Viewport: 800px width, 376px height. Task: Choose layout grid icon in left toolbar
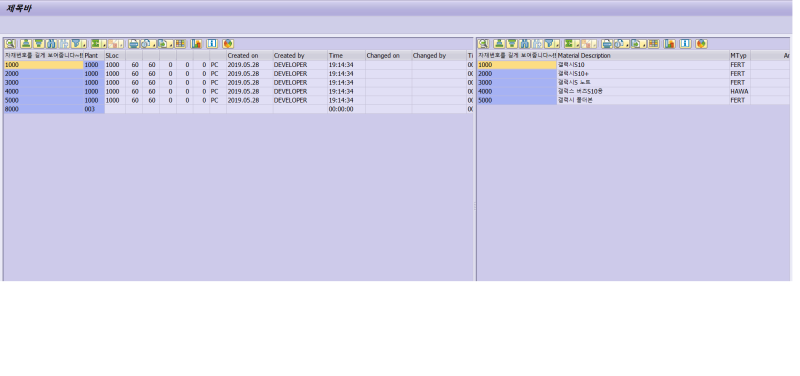[180, 44]
